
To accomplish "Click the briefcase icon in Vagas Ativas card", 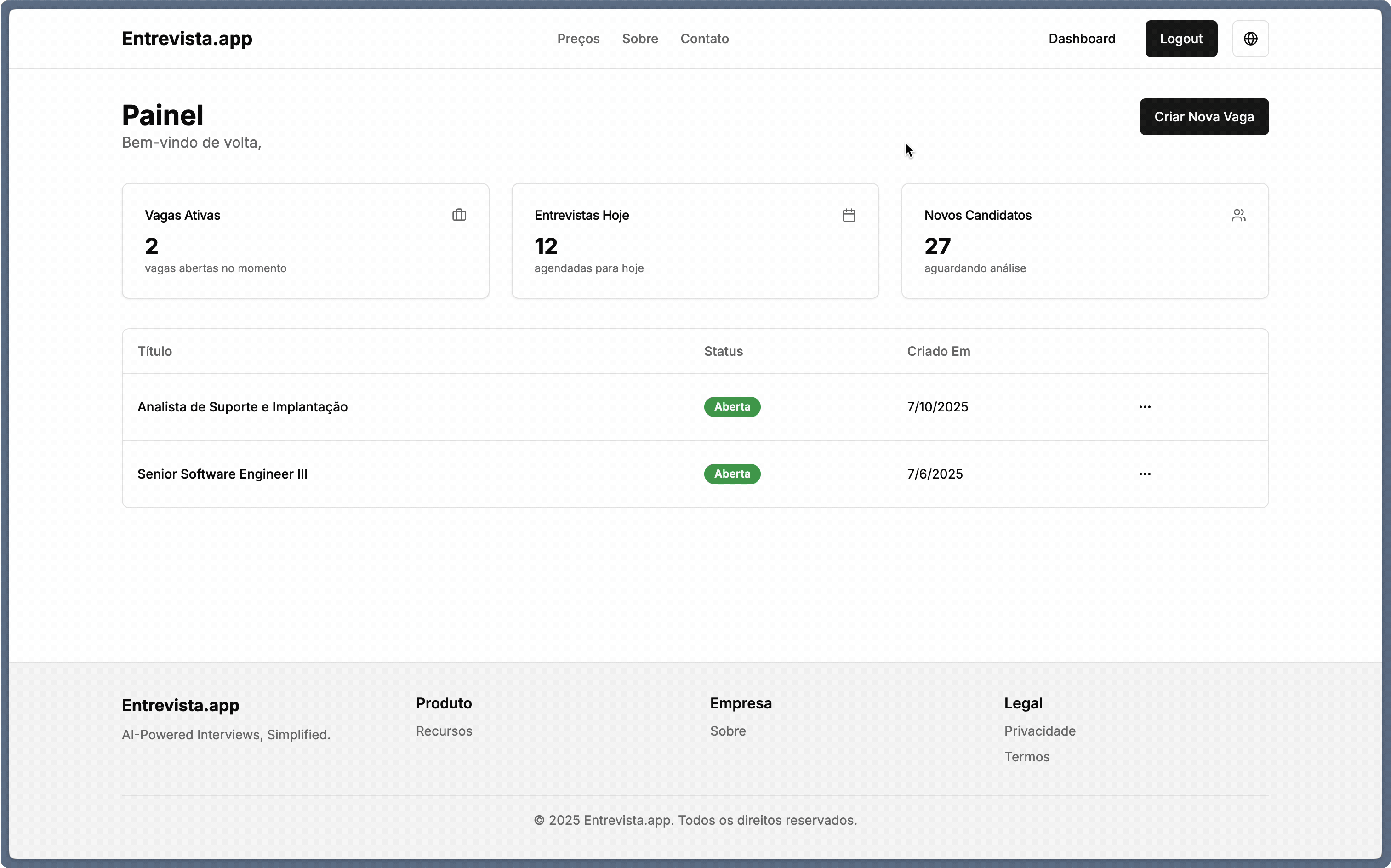I will coord(459,215).
